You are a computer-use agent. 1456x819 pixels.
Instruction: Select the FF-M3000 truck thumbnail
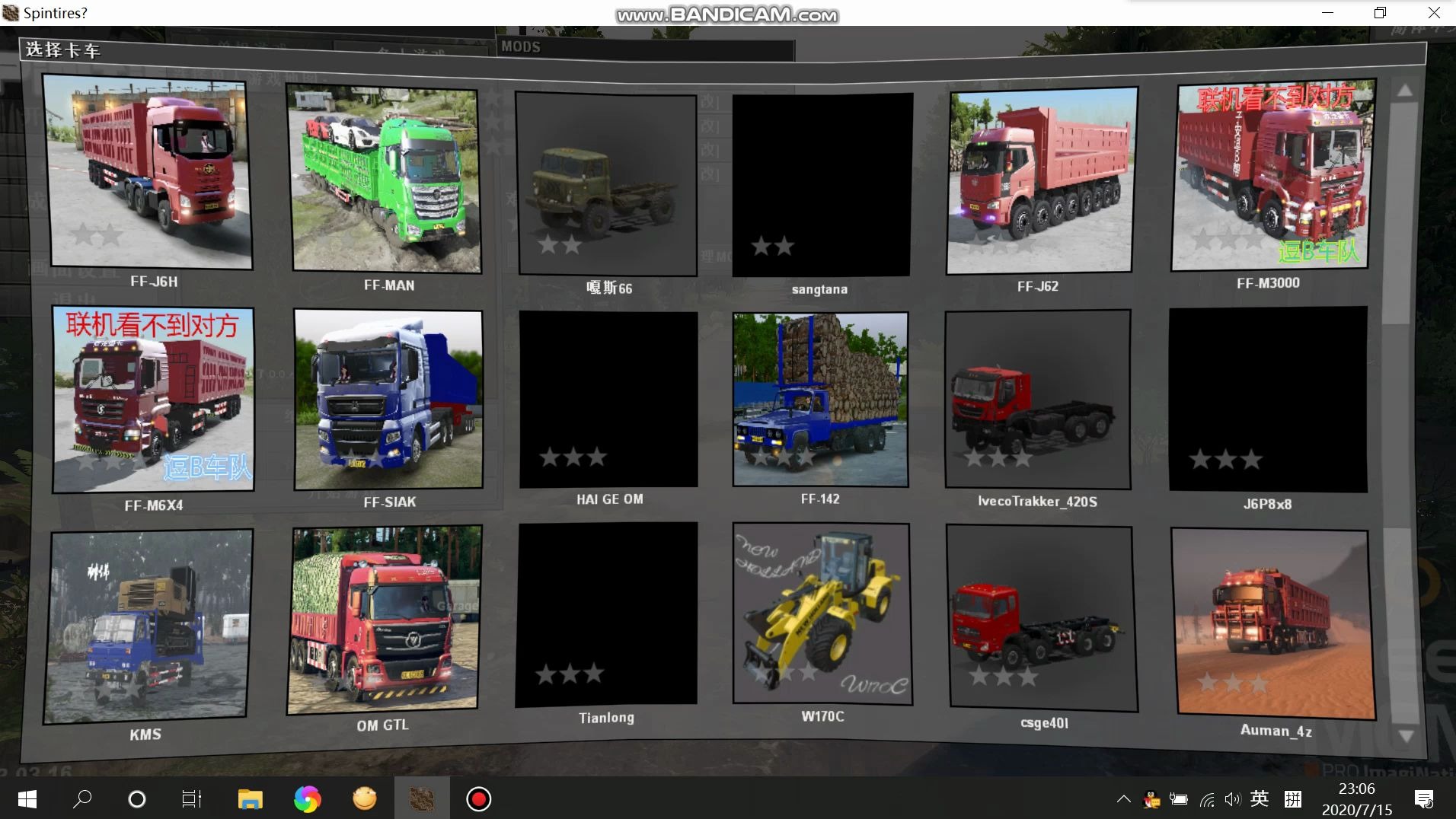[1272, 174]
